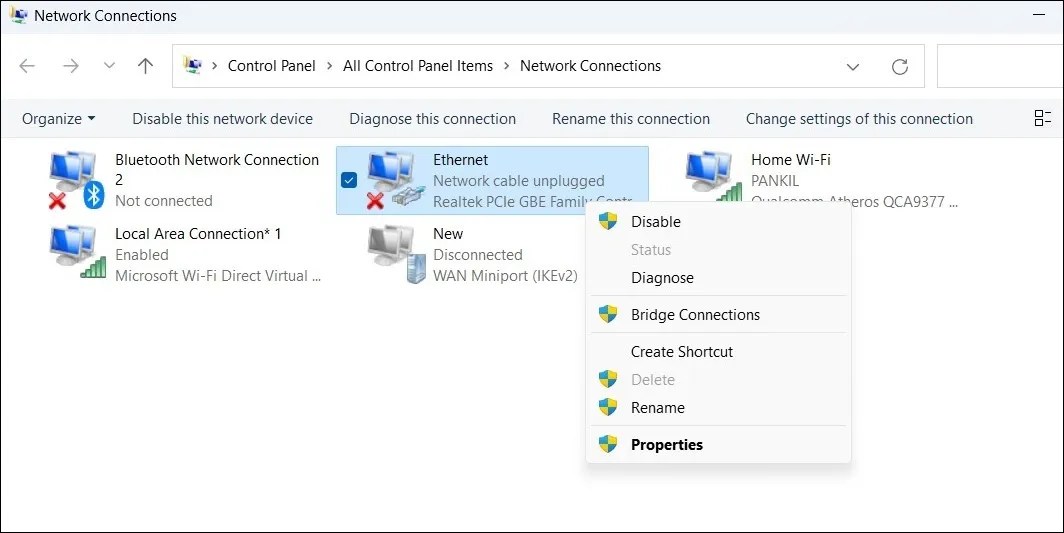Select the Bluetooth Network Connection 2 icon

tap(75, 180)
